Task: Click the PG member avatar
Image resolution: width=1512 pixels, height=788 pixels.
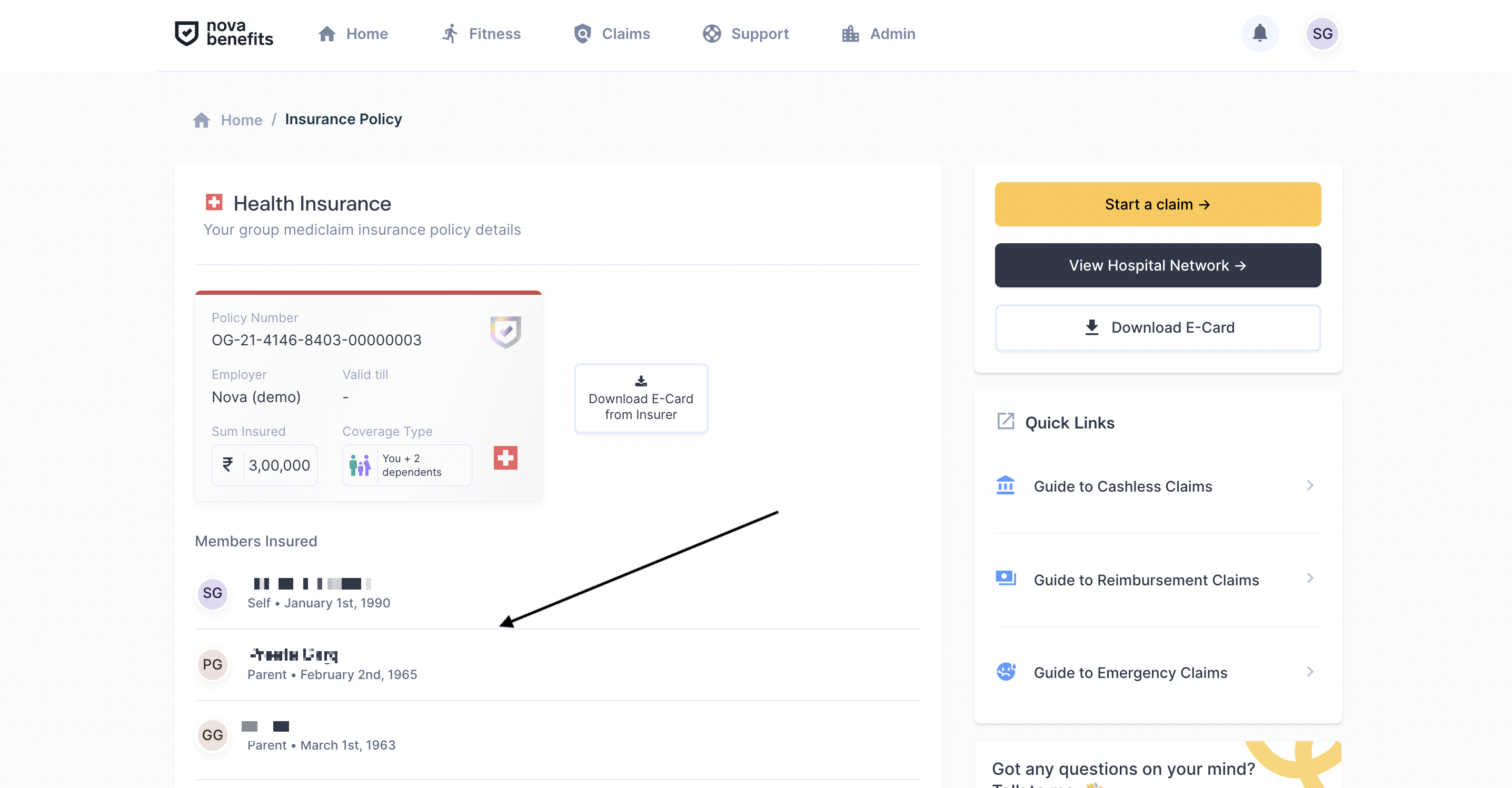Action: [x=213, y=664]
